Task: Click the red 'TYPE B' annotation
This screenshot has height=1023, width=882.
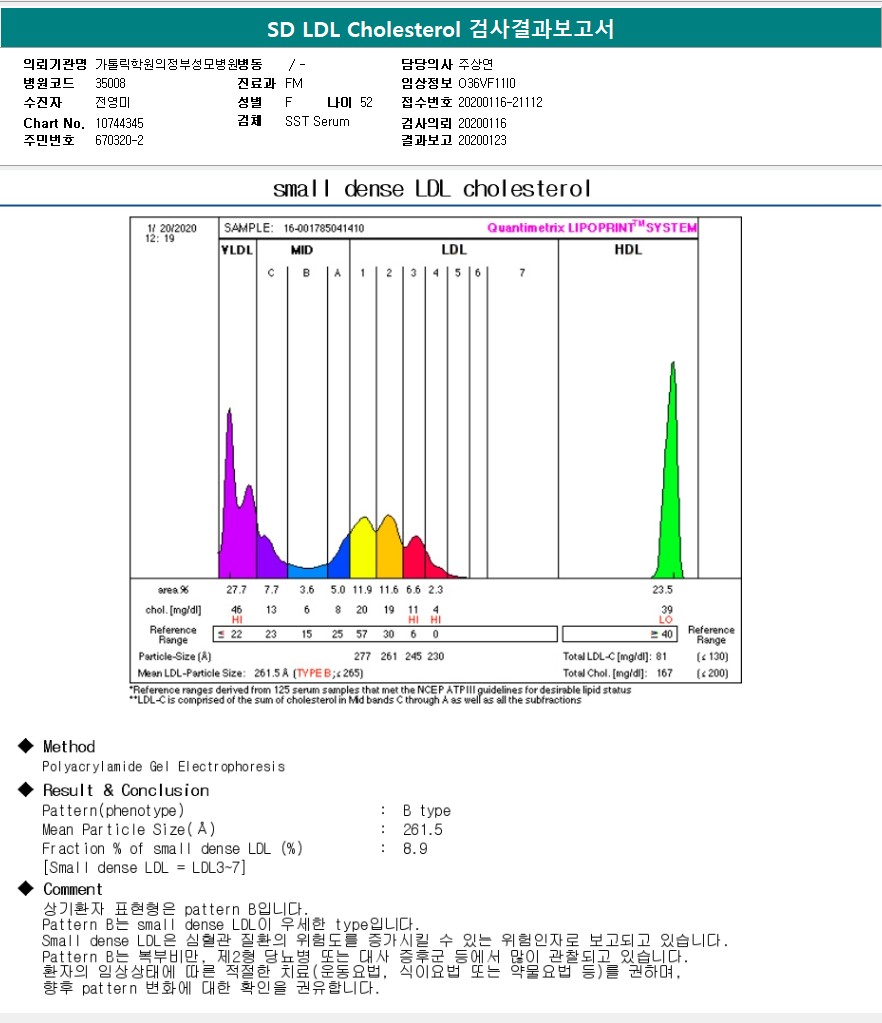Action: 314,673
